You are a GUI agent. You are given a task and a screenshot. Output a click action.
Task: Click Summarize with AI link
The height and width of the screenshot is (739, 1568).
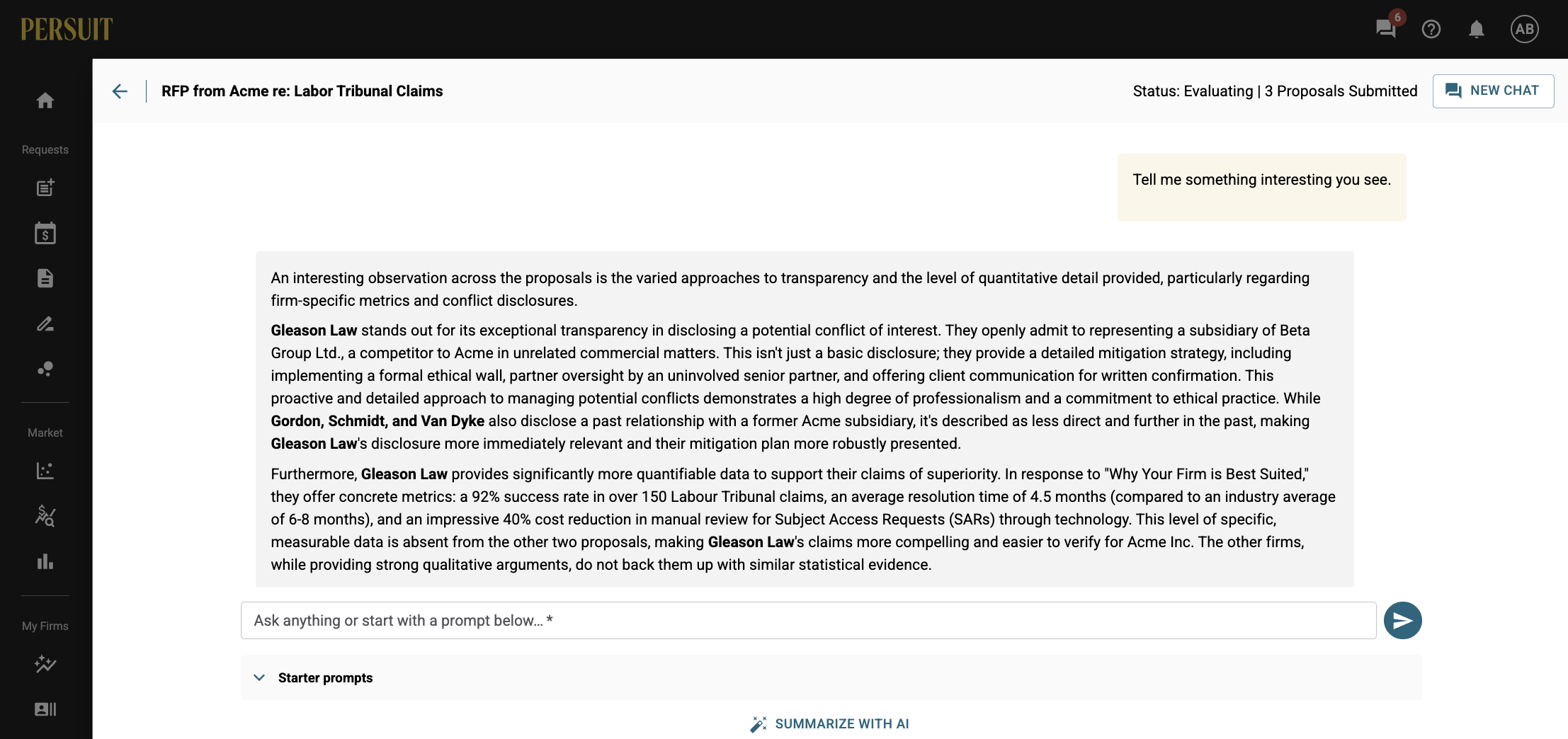click(830, 723)
